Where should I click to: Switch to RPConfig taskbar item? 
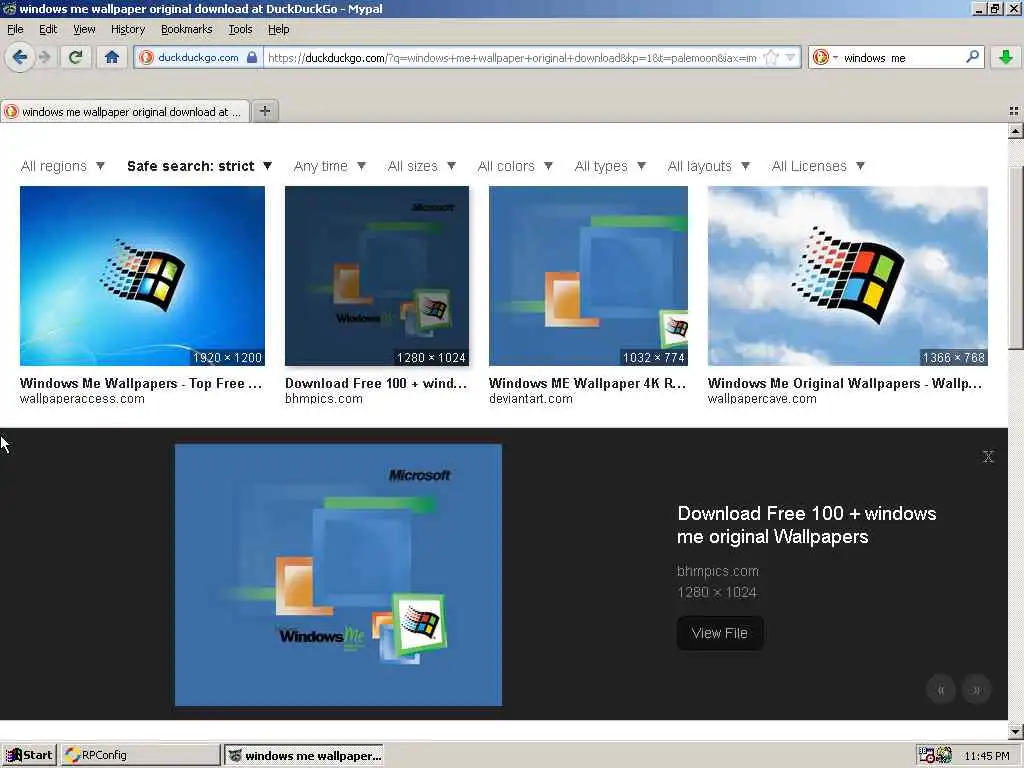141,755
